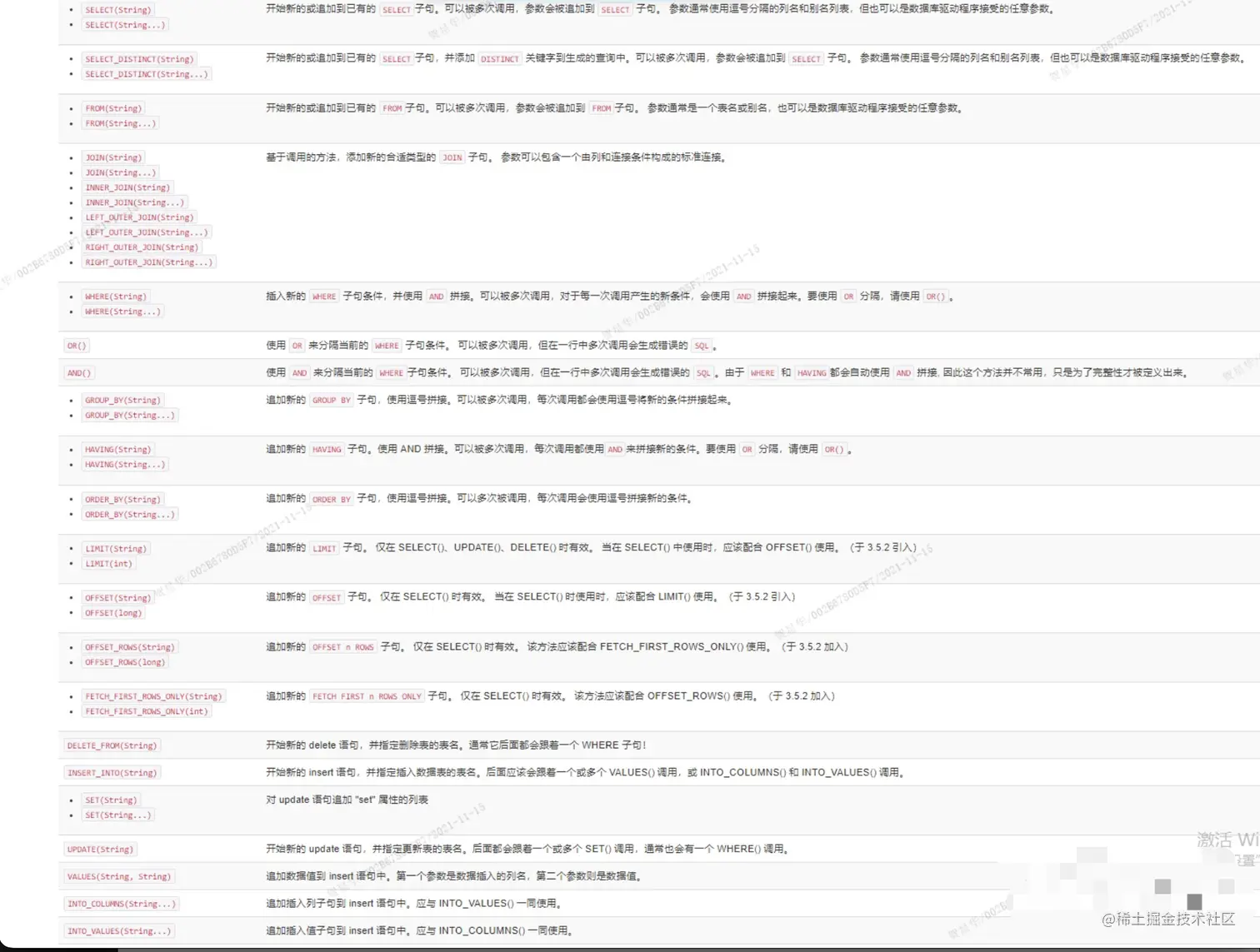Click the "FROM(String...)" varargs label
The width and height of the screenshot is (1260, 952).
pos(120,123)
